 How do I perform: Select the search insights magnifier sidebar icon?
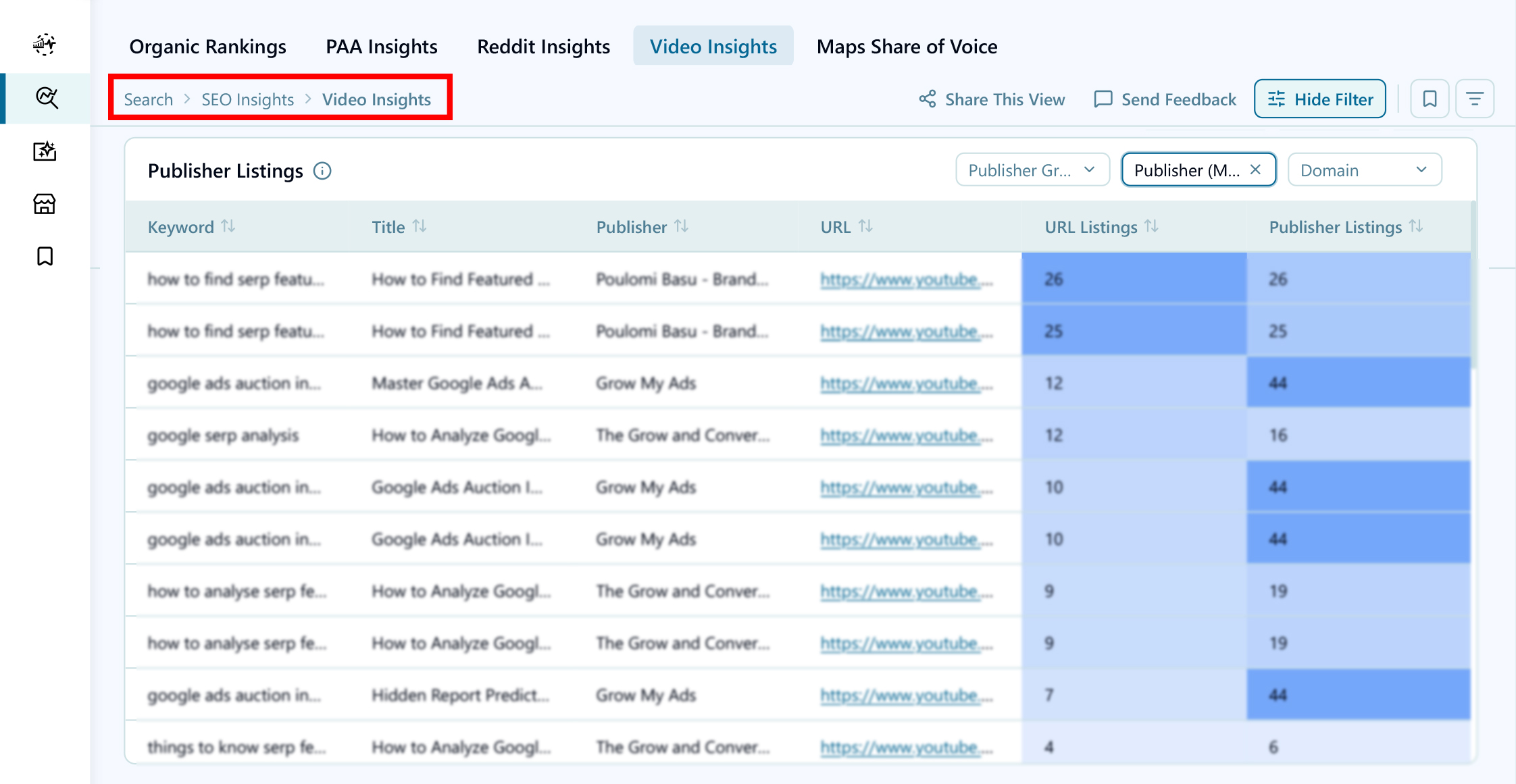click(47, 98)
